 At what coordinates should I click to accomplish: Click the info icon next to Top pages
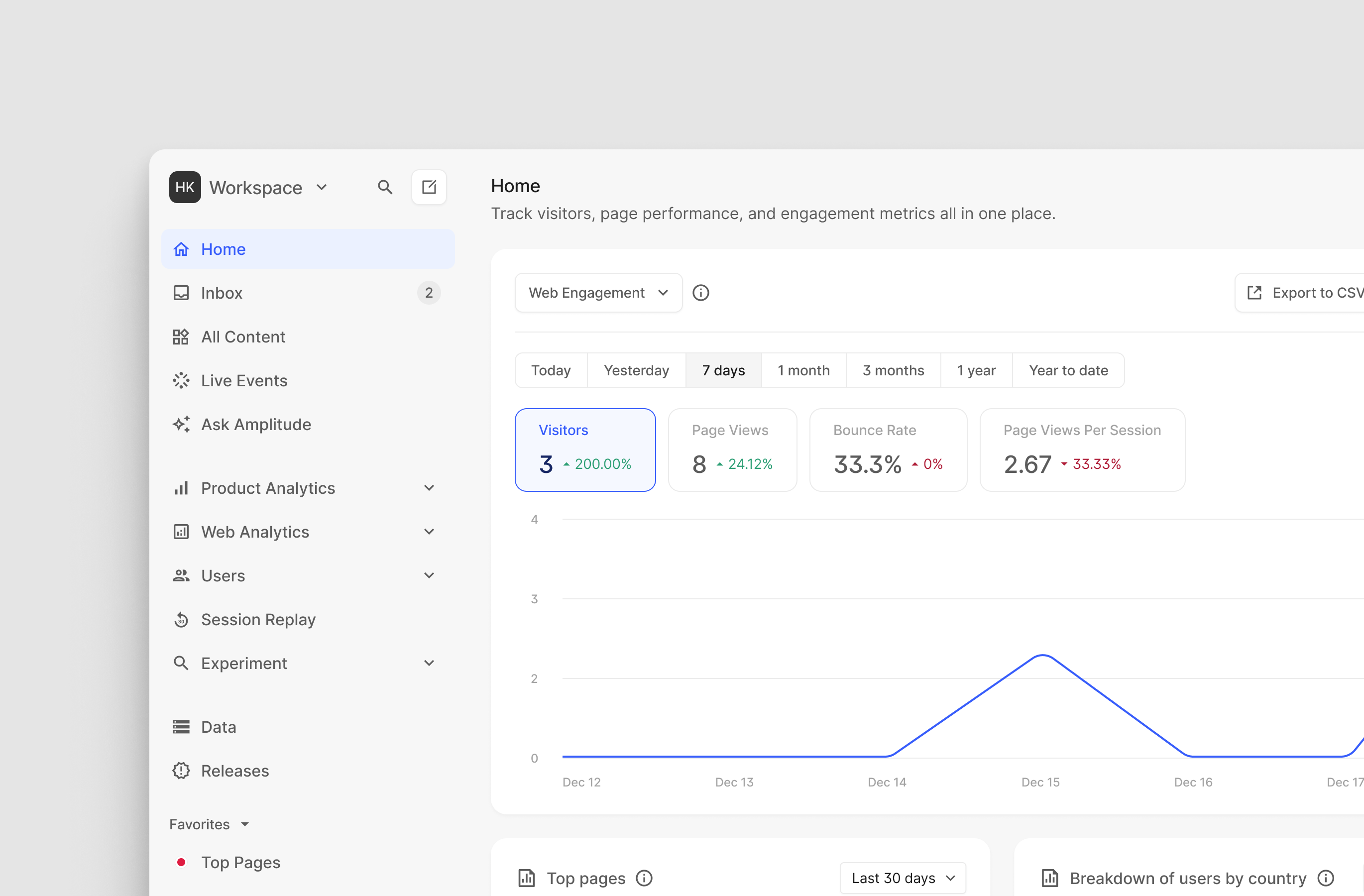[x=644, y=878]
